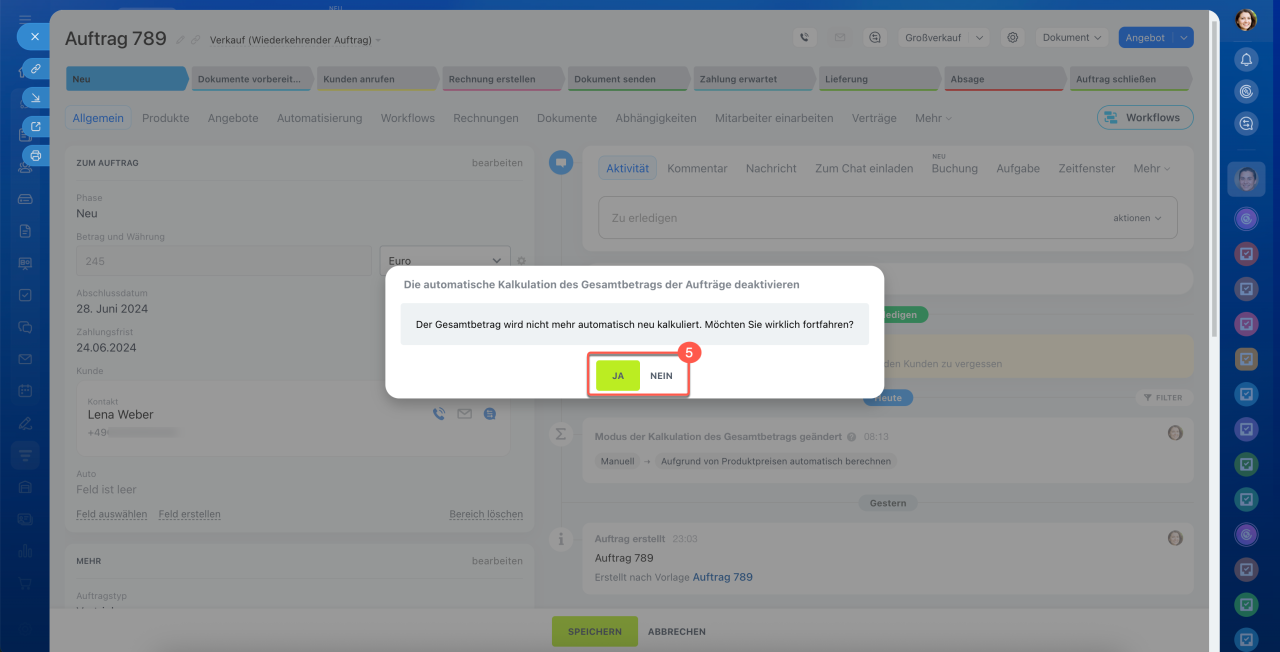Open the Euro currency dropdown

[x=445, y=260]
